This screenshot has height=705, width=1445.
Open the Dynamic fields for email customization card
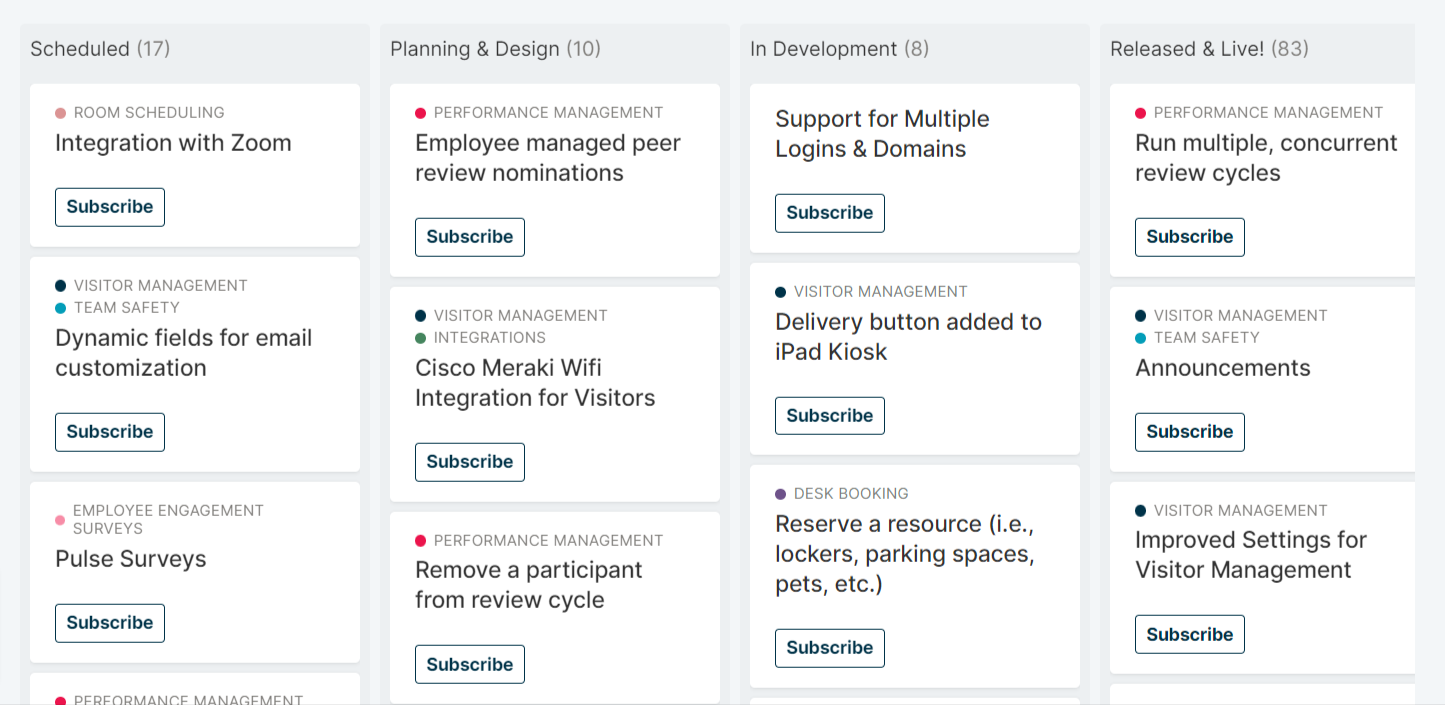(183, 352)
